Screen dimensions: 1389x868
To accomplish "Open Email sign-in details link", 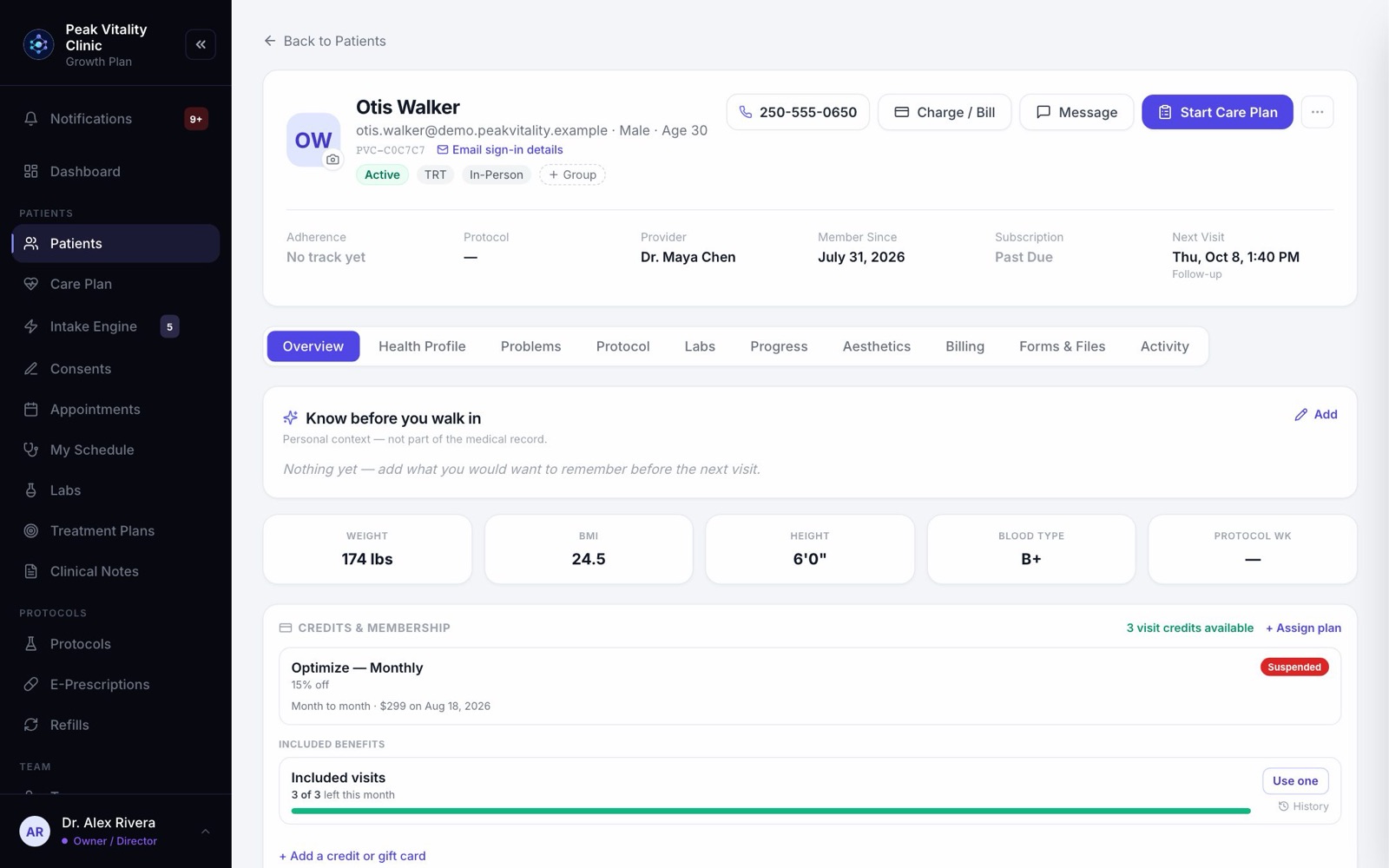I will point(500,149).
